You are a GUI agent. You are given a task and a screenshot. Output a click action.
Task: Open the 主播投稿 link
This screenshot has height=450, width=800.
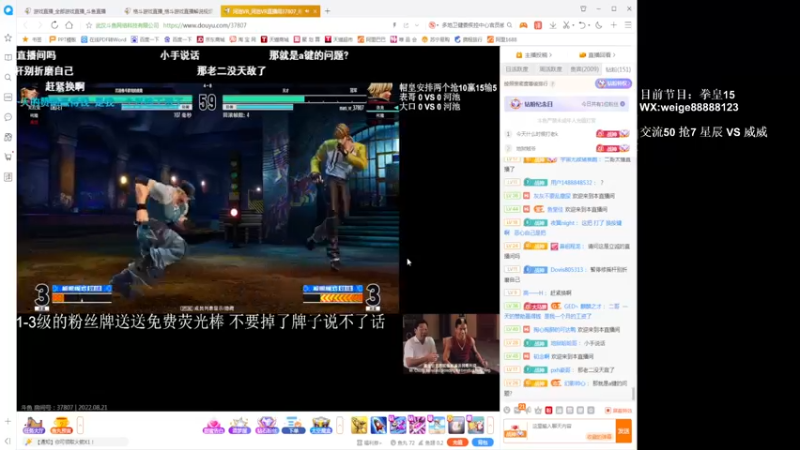534,55
